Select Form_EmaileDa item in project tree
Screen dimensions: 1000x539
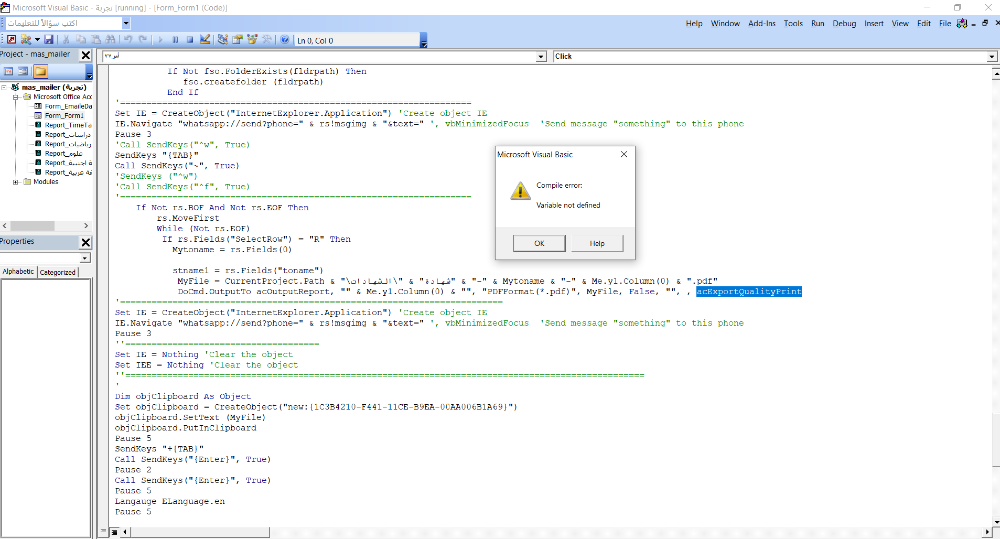coord(68,107)
